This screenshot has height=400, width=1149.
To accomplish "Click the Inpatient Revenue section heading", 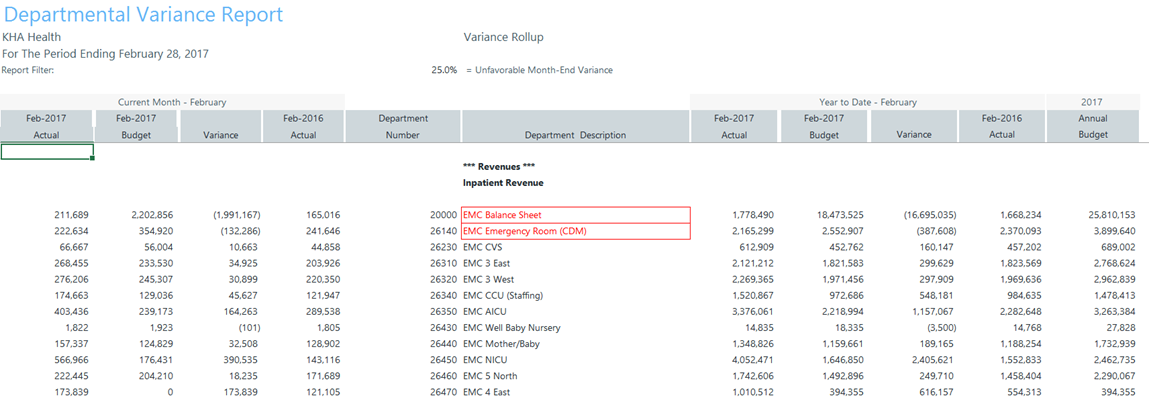I will click(x=503, y=183).
